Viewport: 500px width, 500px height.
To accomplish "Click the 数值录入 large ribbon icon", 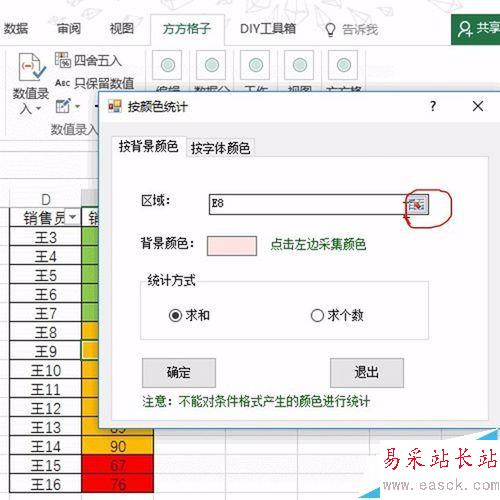I will (31, 67).
